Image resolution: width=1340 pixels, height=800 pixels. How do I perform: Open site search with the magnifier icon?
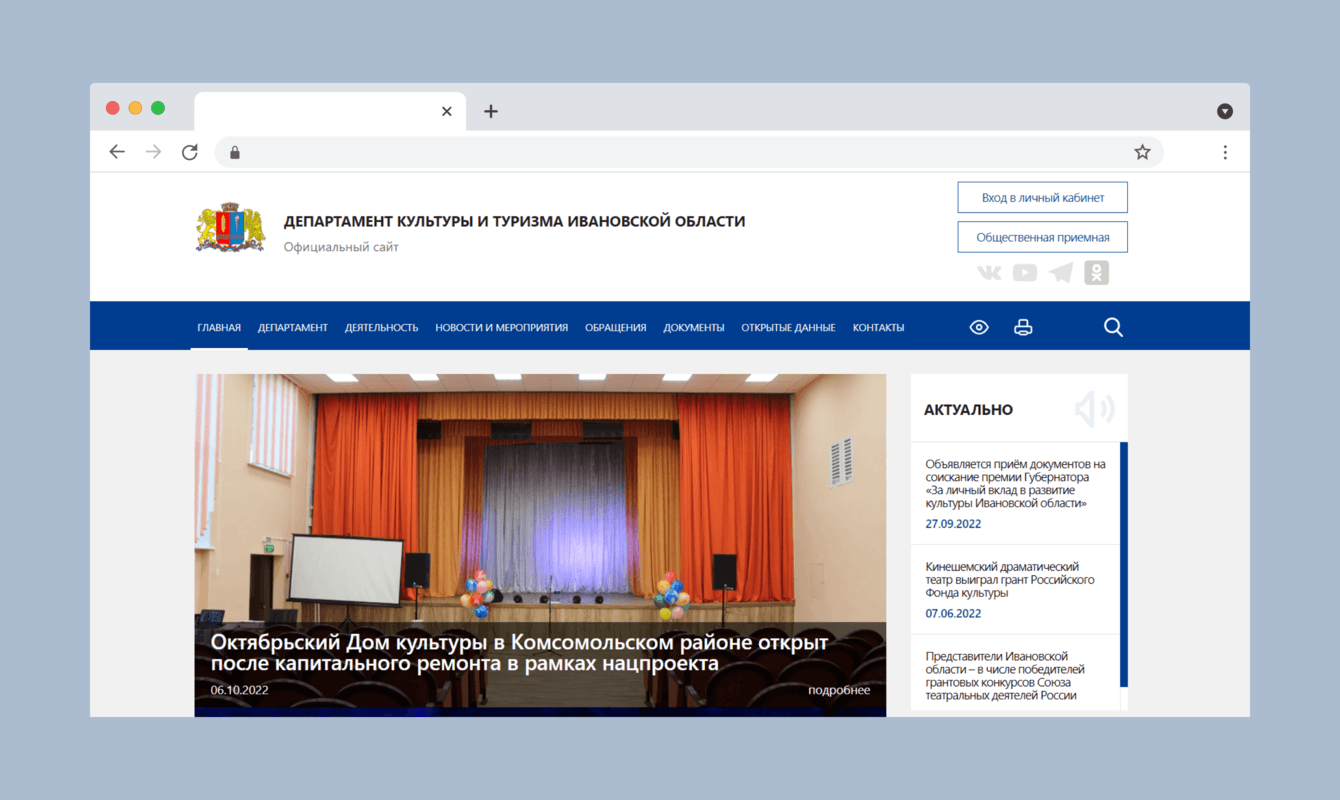pos(1113,327)
